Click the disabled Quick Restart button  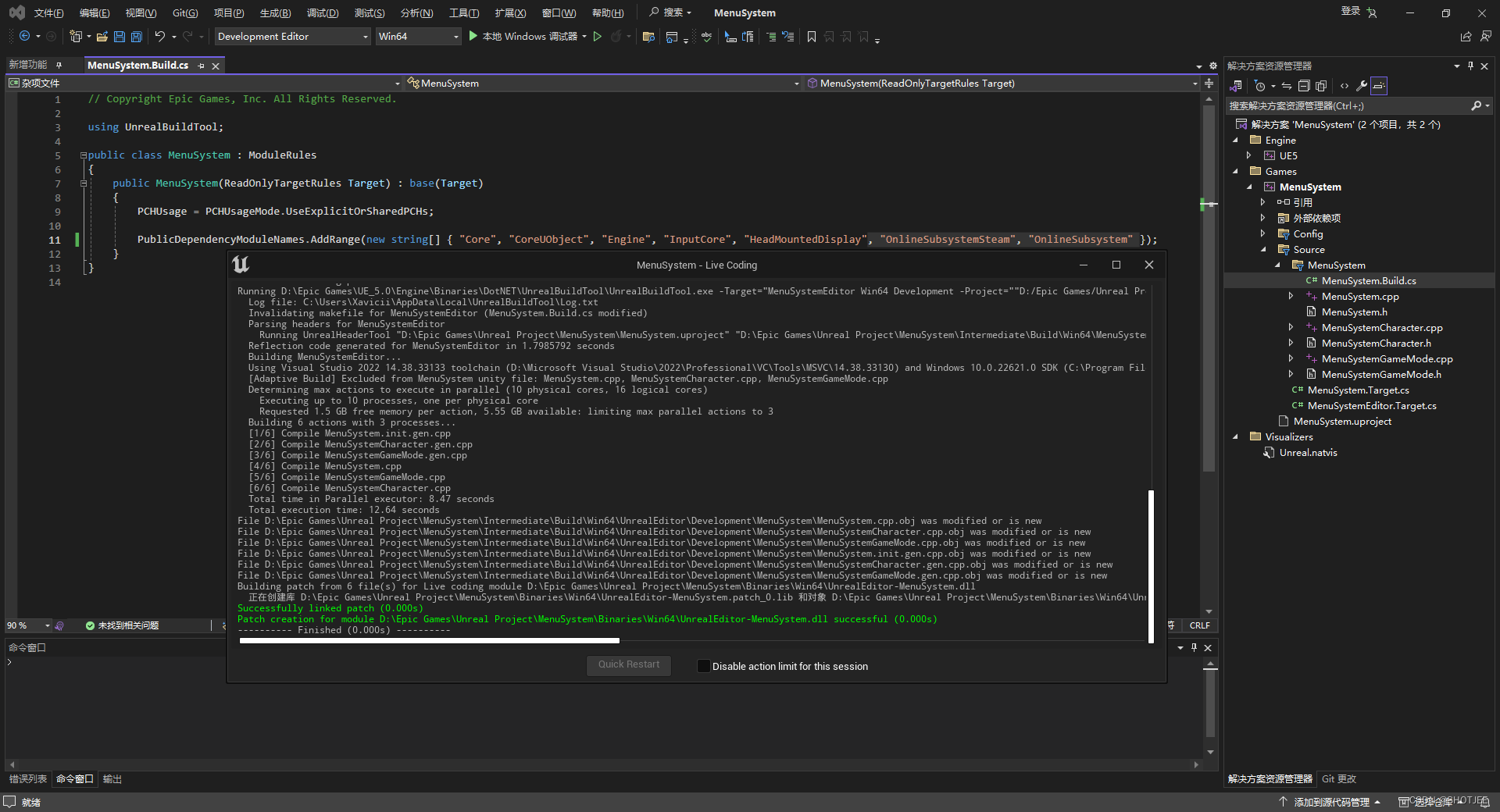pyautogui.click(x=629, y=665)
